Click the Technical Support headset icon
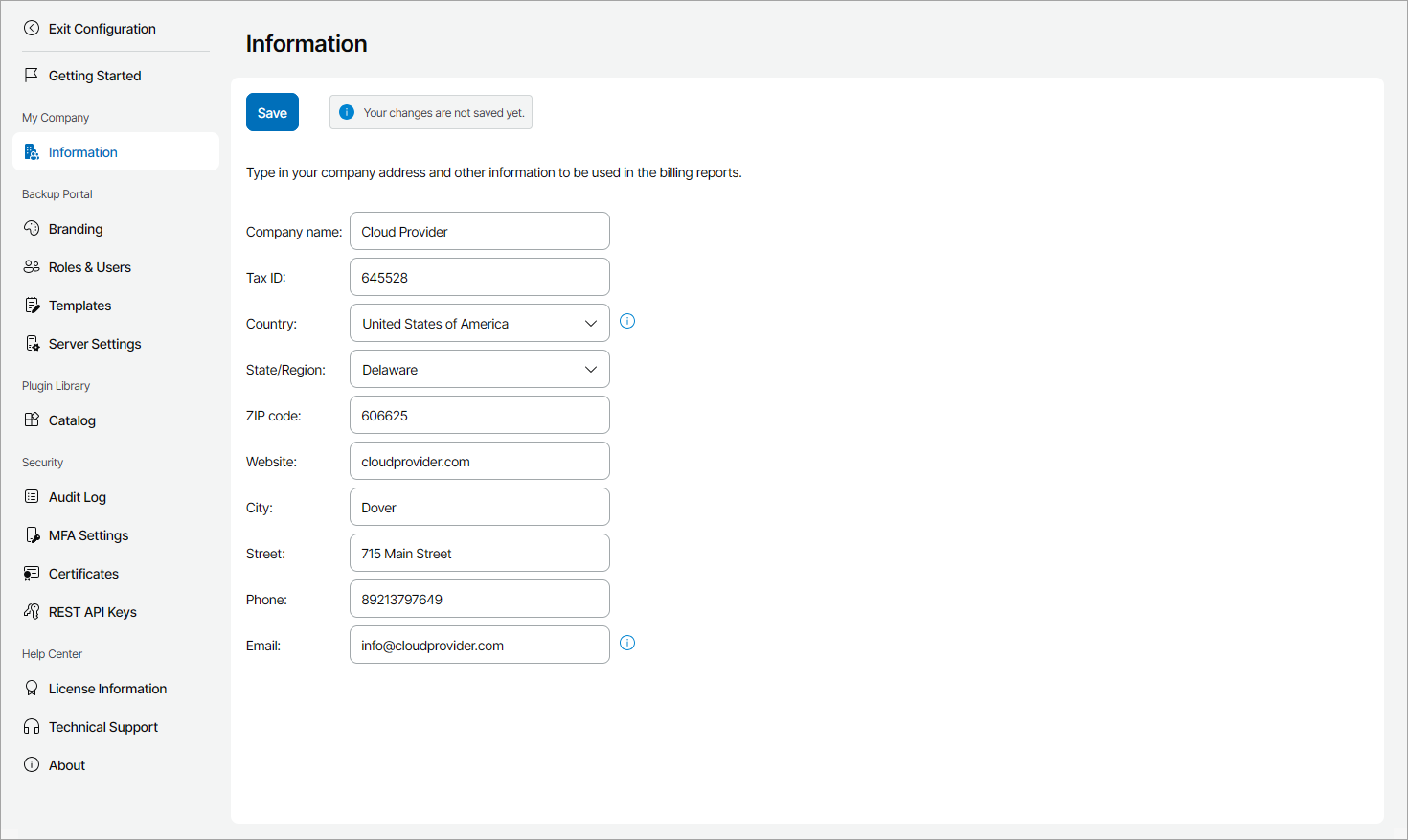 32,726
